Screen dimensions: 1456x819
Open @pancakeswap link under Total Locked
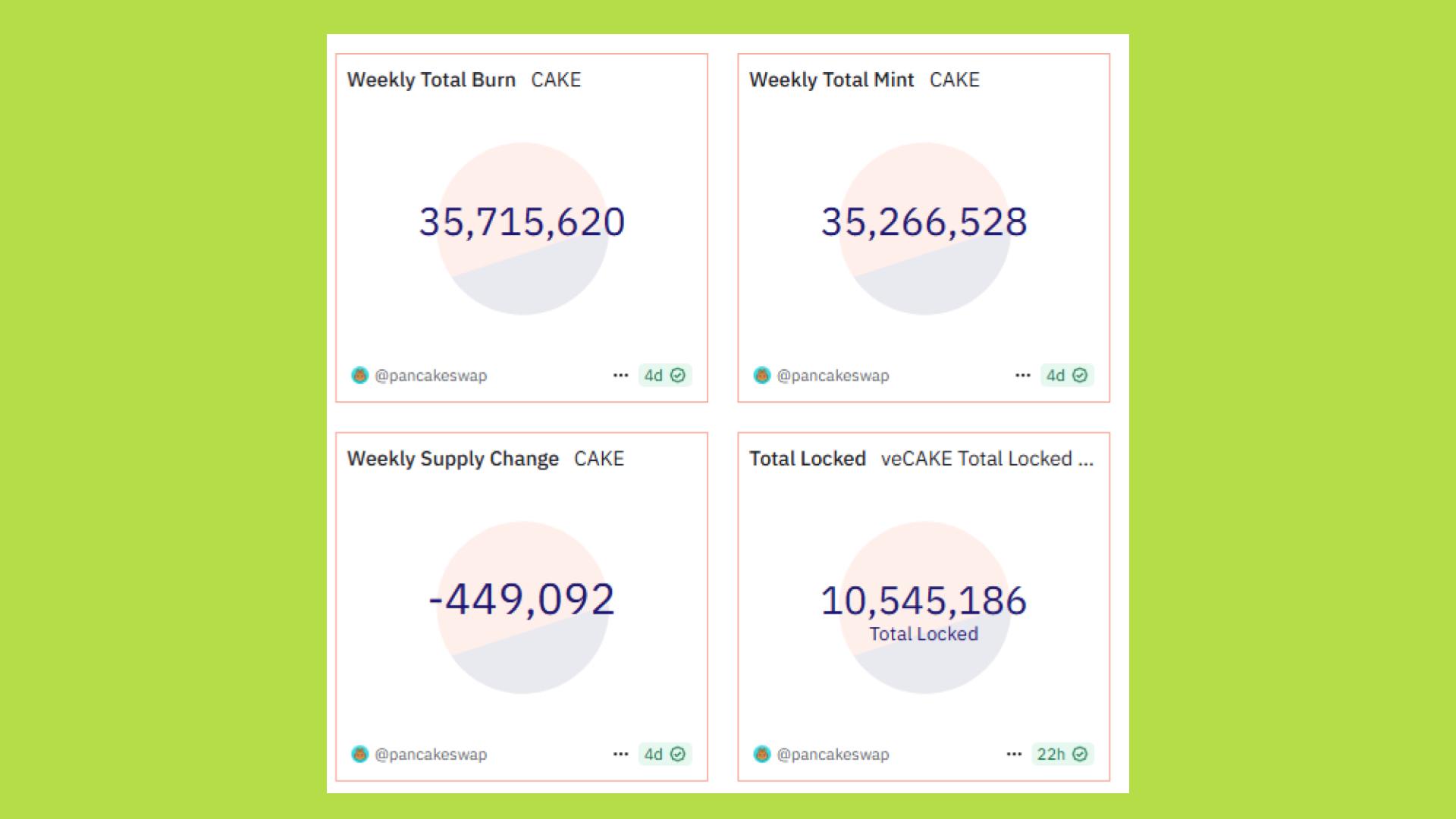(833, 755)
